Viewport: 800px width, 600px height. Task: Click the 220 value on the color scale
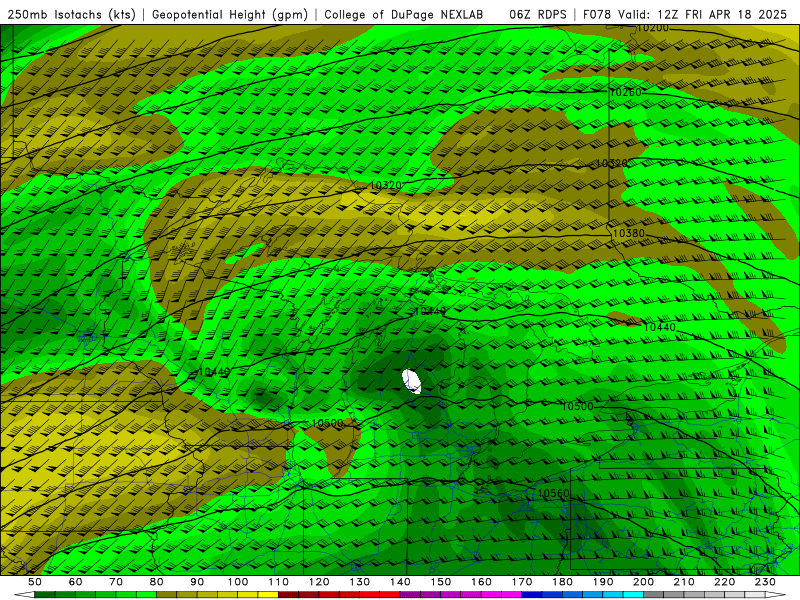pos(724,582)
